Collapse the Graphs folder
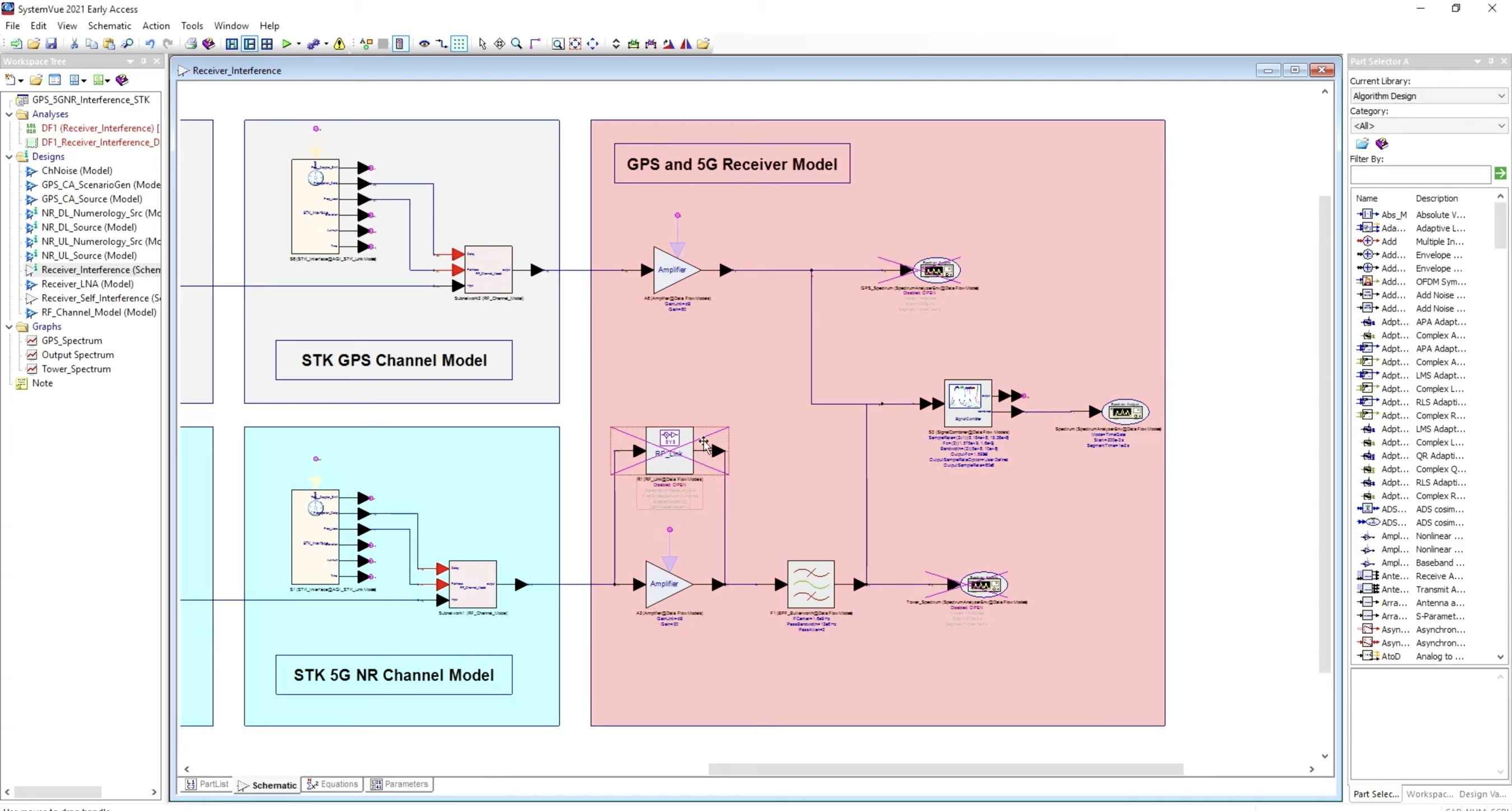This screenshot has height=811, width=1512. (10, 327)
